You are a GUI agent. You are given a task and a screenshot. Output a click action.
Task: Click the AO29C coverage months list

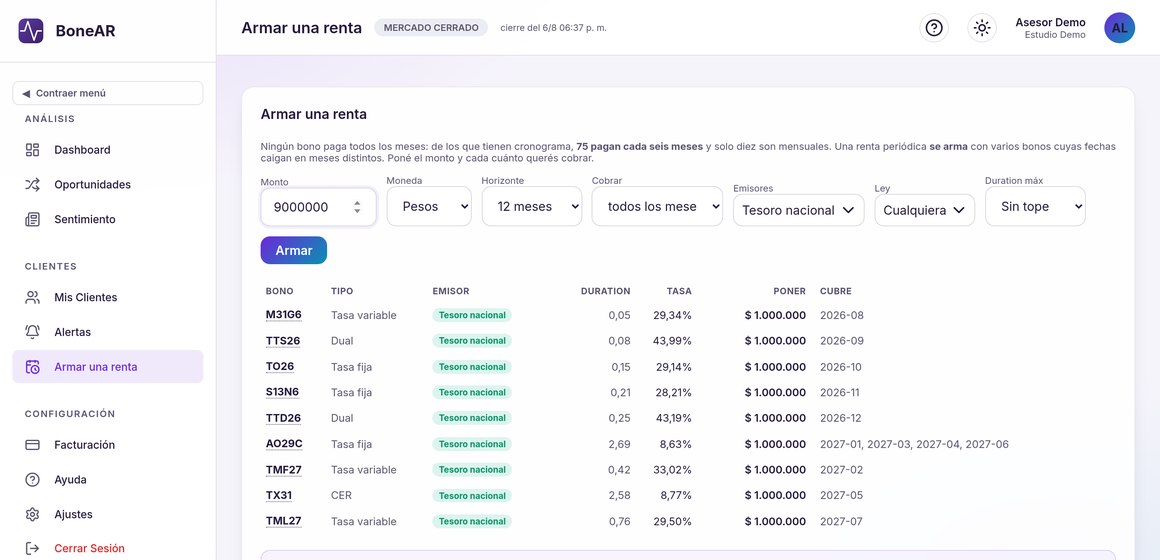914,444
